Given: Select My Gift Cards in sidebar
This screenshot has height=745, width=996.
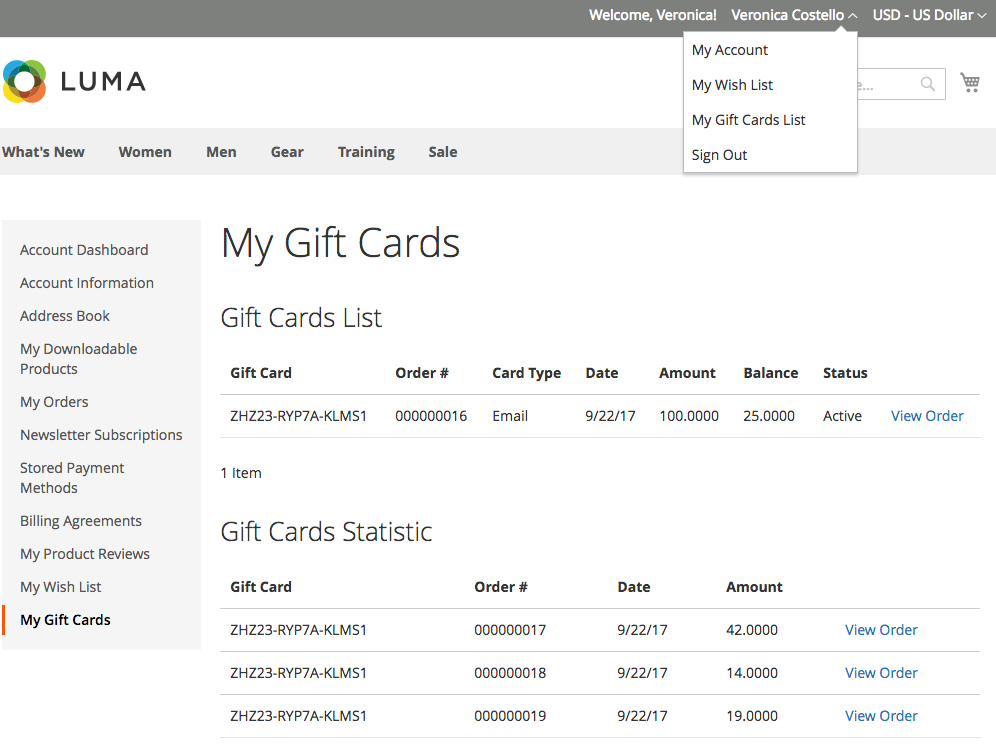Looking at the screenshot, I should click(x=65, y=621).
